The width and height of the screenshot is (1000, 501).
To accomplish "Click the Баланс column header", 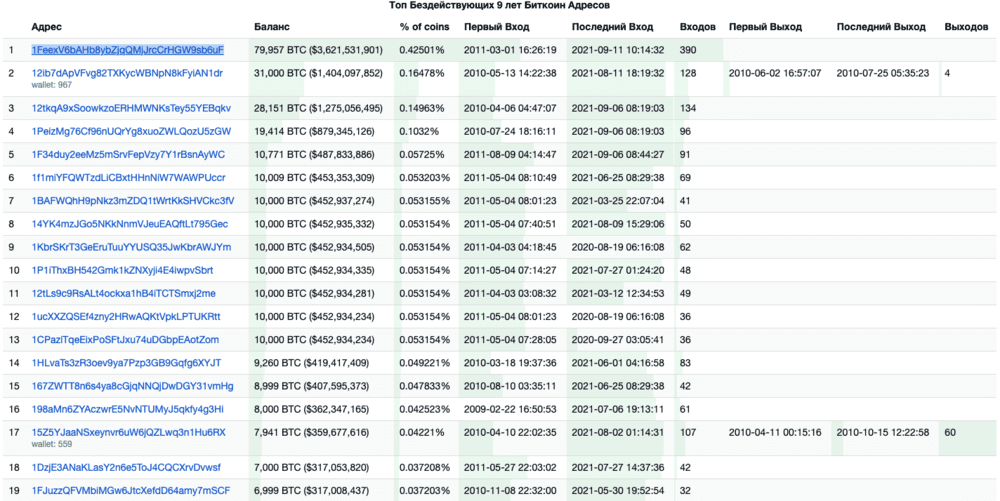I will 272,27.
